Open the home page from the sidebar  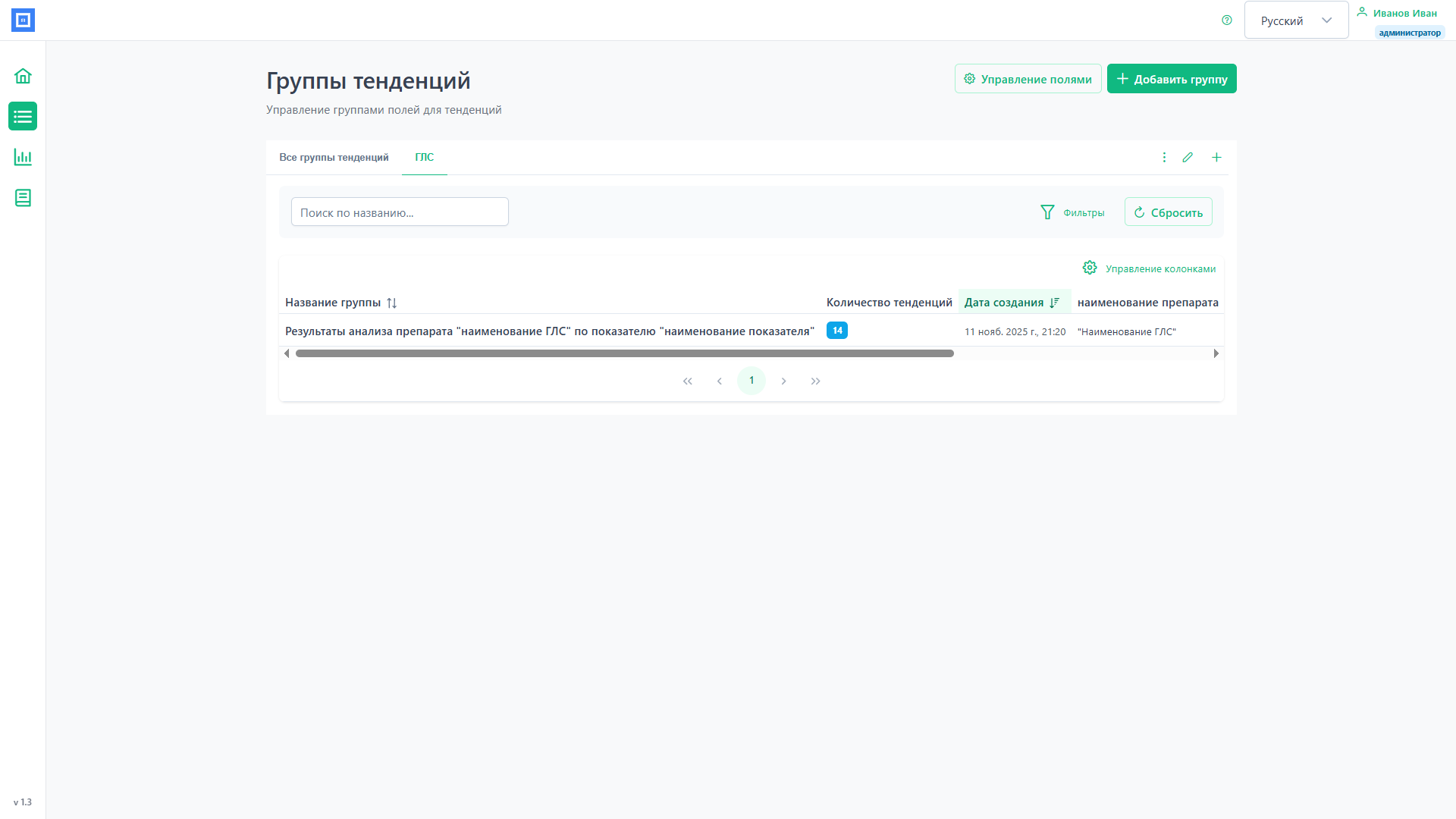click(x=23, y=76)
